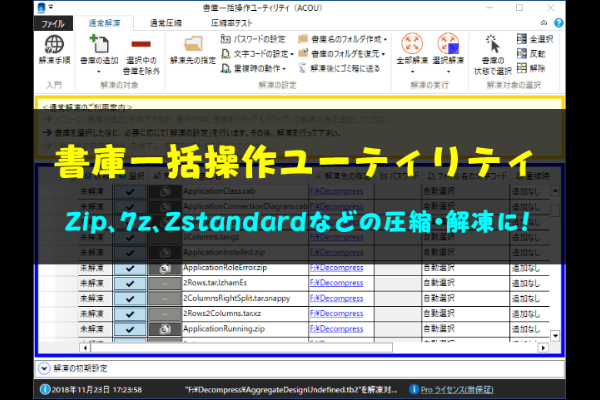Toggle selection checkbox for ApplicationRunning.zip row
Viewport: 600px width, 400px height.
[x=130, y=328]
